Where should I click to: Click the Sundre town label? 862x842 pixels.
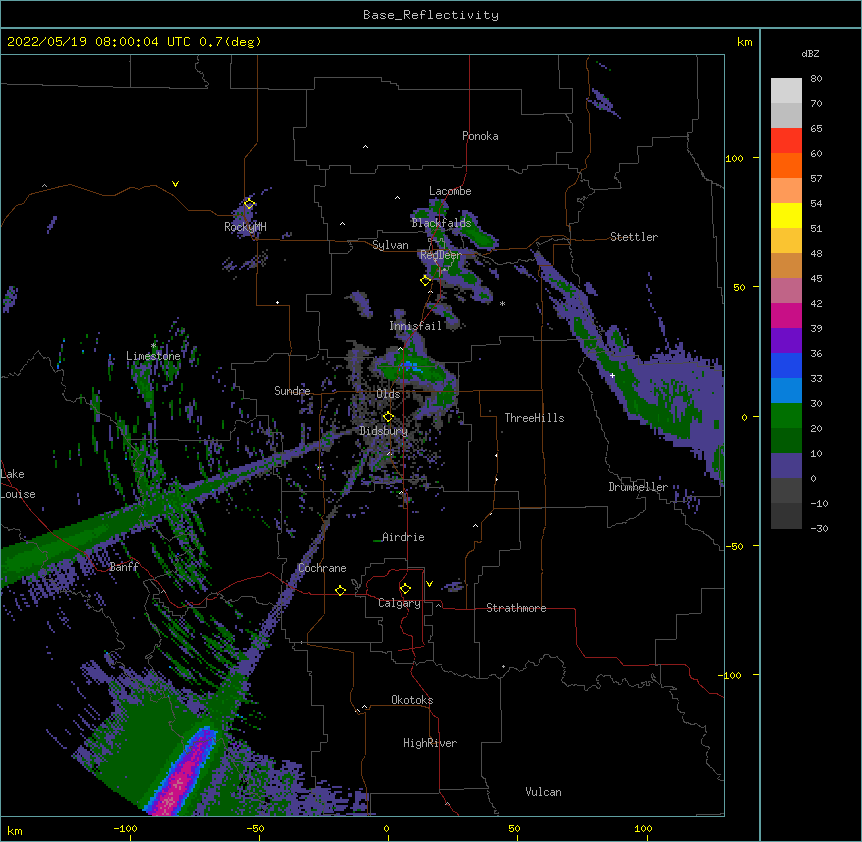(292, 391)
